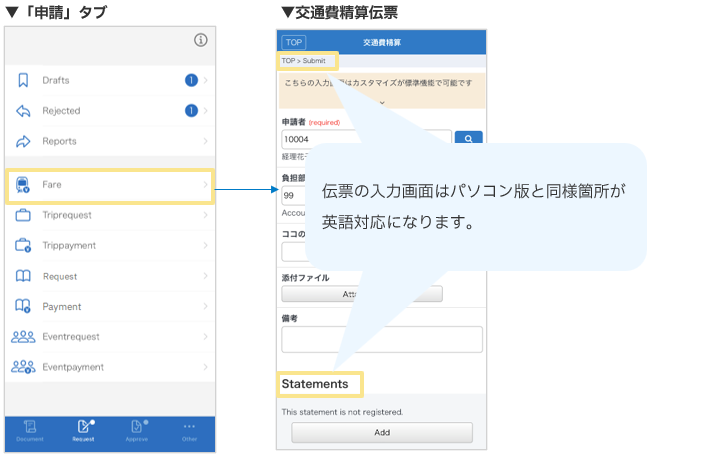Image resolution: width=701 pixels, height=457 pixels.
Task: Open the Other tab
Action: pos(189,430)
